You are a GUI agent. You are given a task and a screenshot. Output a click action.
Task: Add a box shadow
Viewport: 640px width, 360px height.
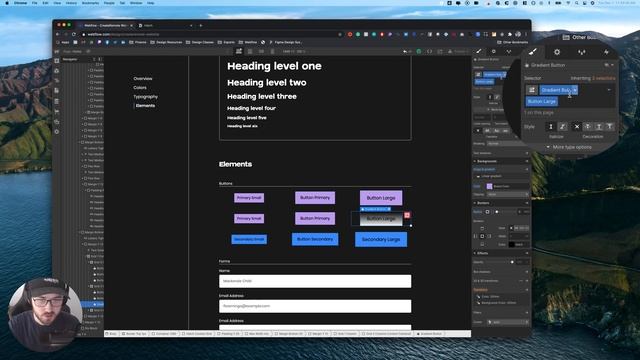[527, 272]
